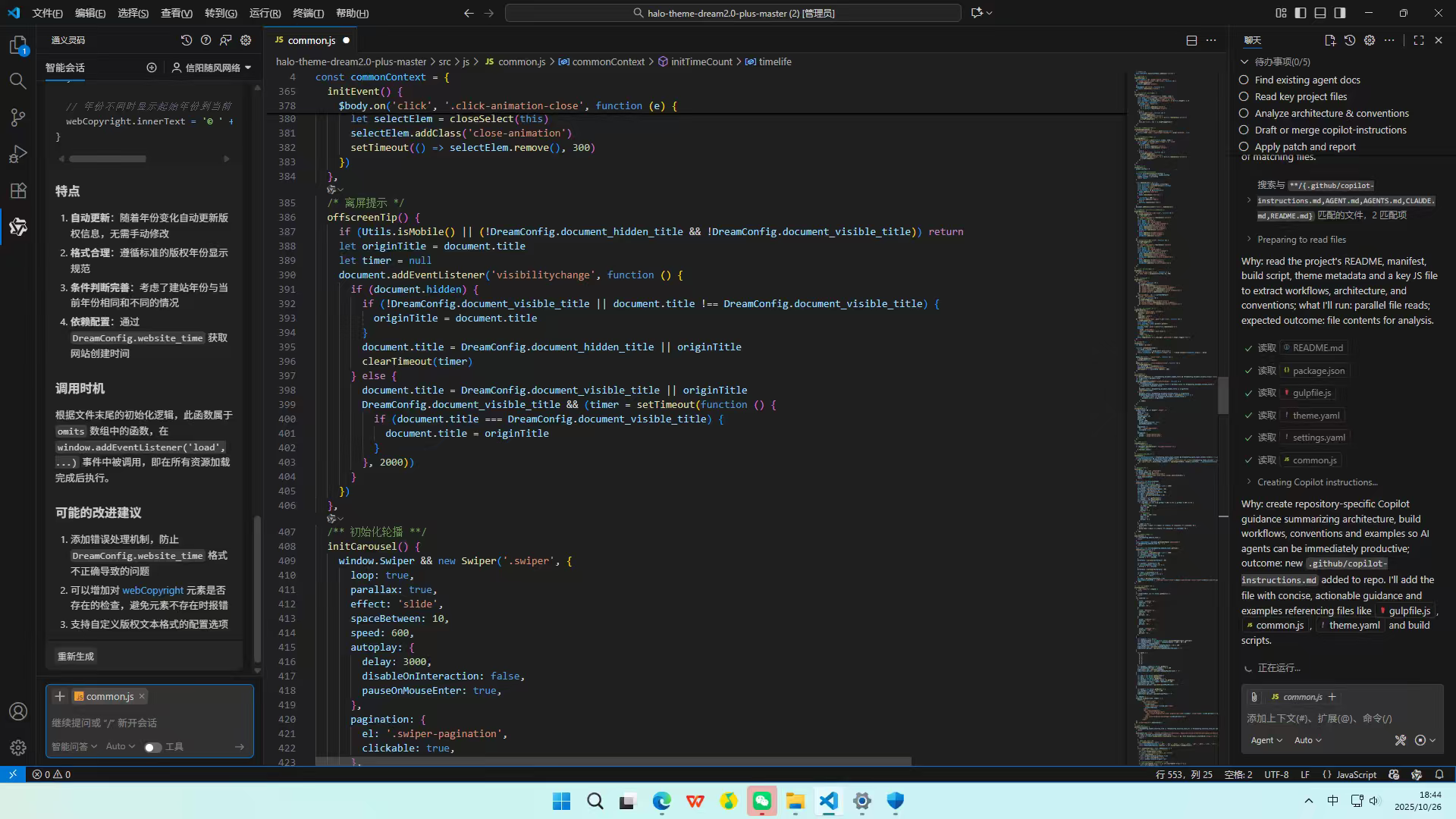Open the Agent mode dropdown

[x=1266, y=740]
